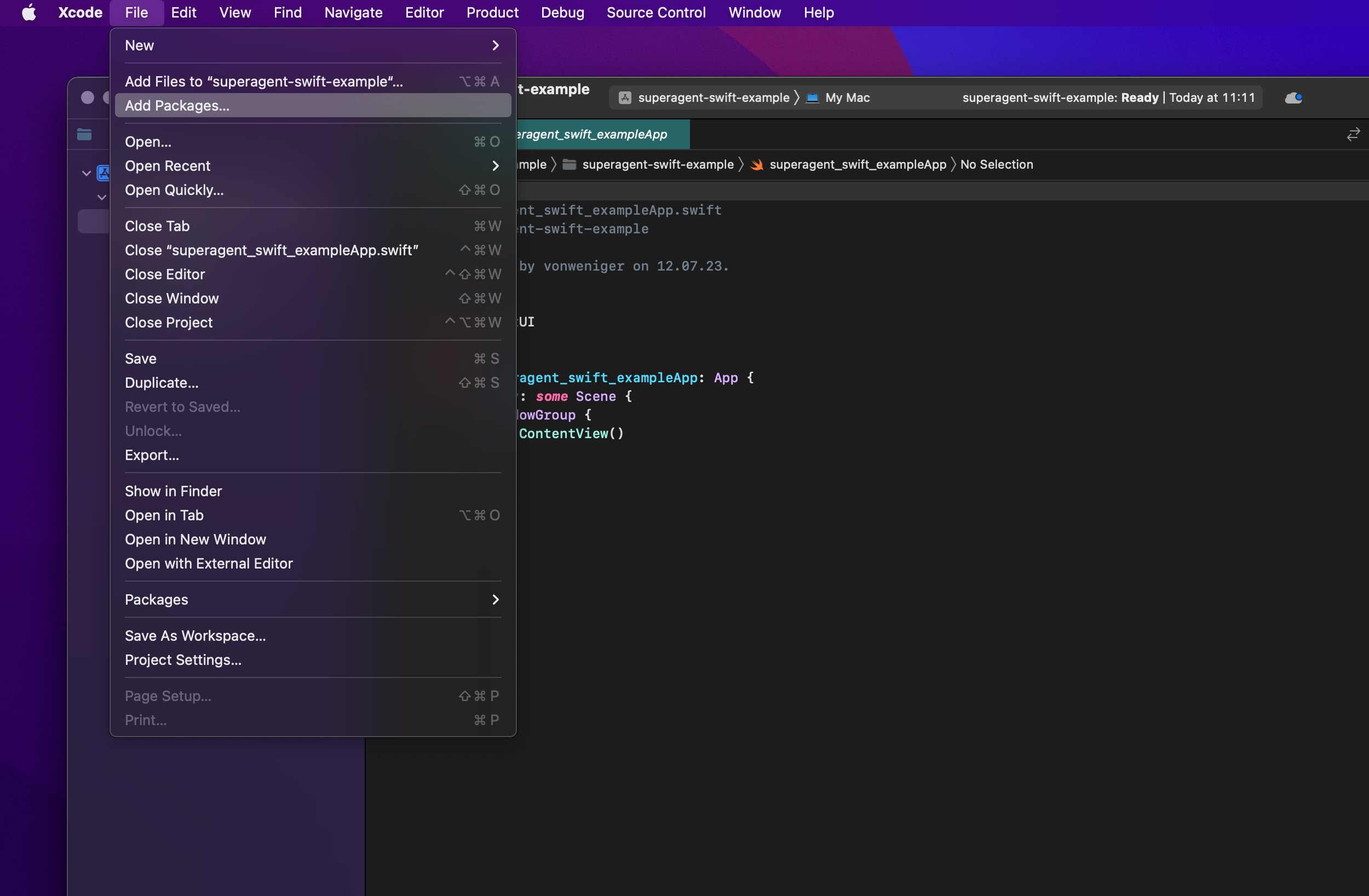Click superagent-swift-example folder in jump bar
The width and height of the screenshot is (1369, 896).
pos(658,165)
